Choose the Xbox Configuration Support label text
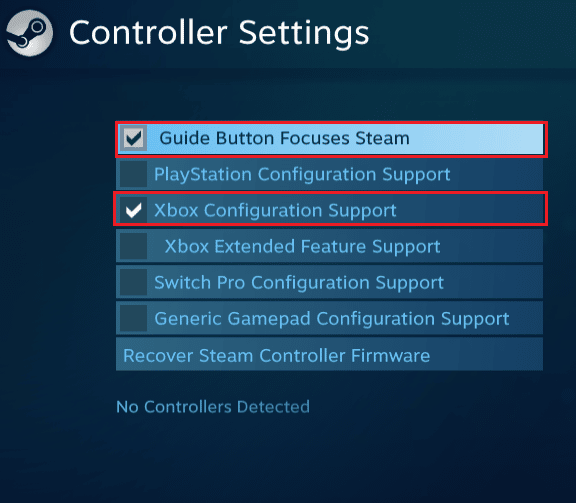Image resolution: width=576 pixels, height=503 pixels. [275, 211]
